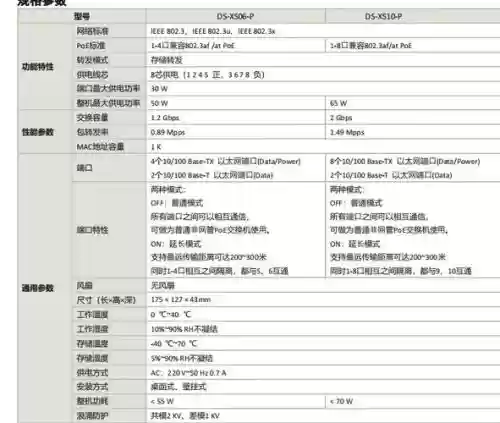Screen dimensions: 500x423
Task: Click the '尺寸（长×高×深）' row label
Action: coord(106,300)
